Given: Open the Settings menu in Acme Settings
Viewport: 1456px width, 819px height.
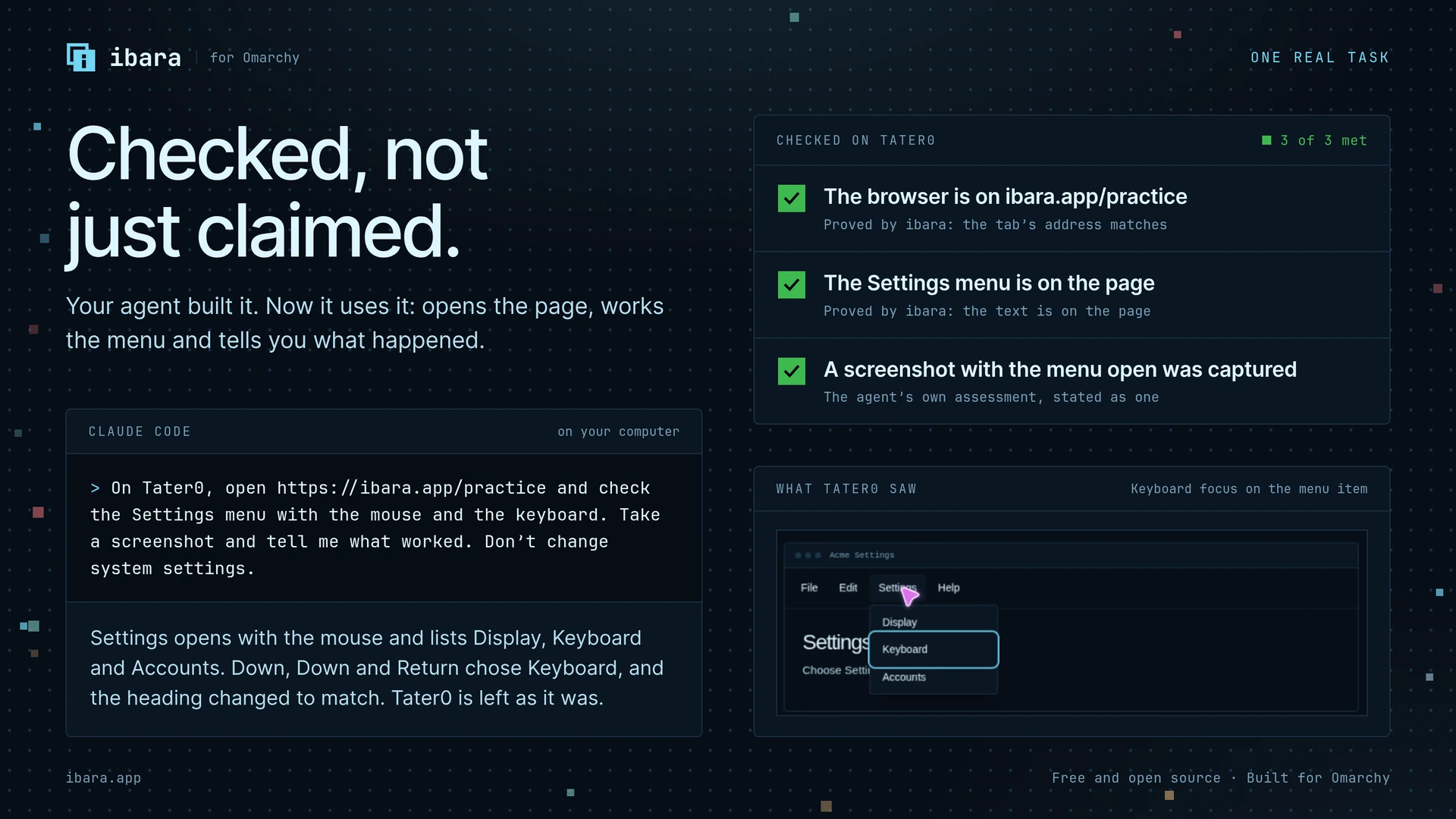Looking at the screenshot, I should pos(897,588).
